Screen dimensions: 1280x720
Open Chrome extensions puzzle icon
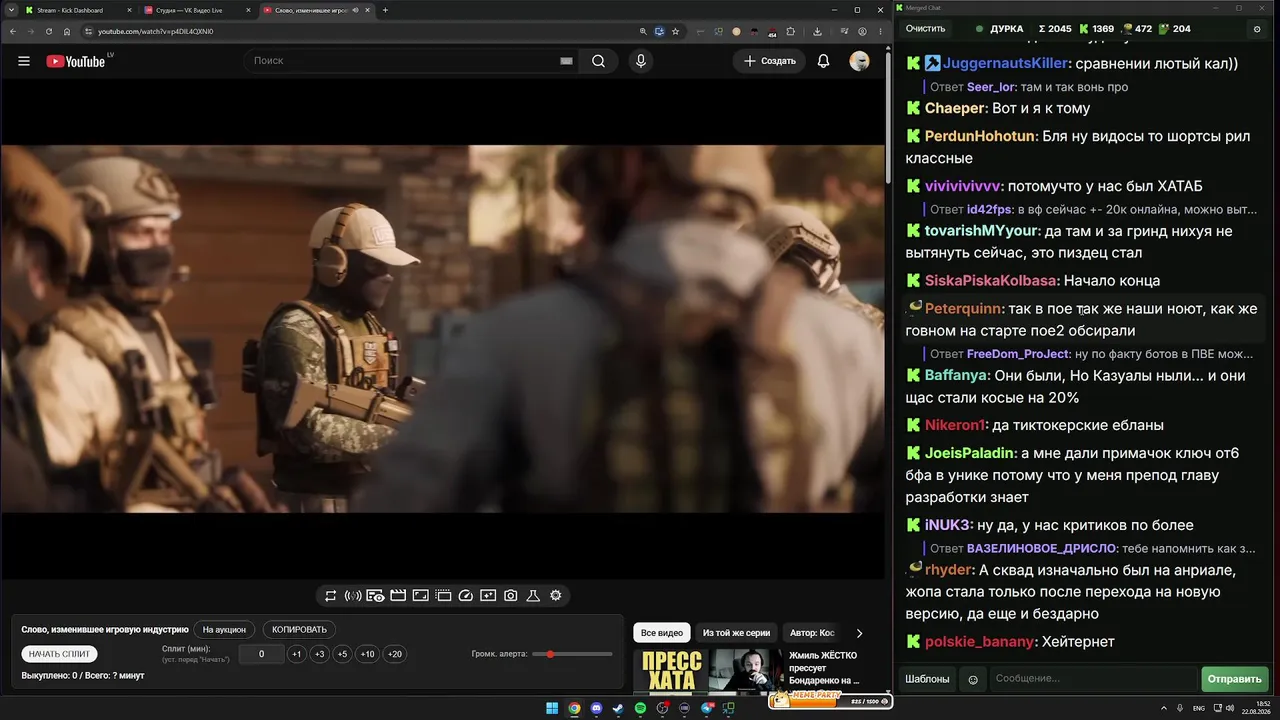790,31
